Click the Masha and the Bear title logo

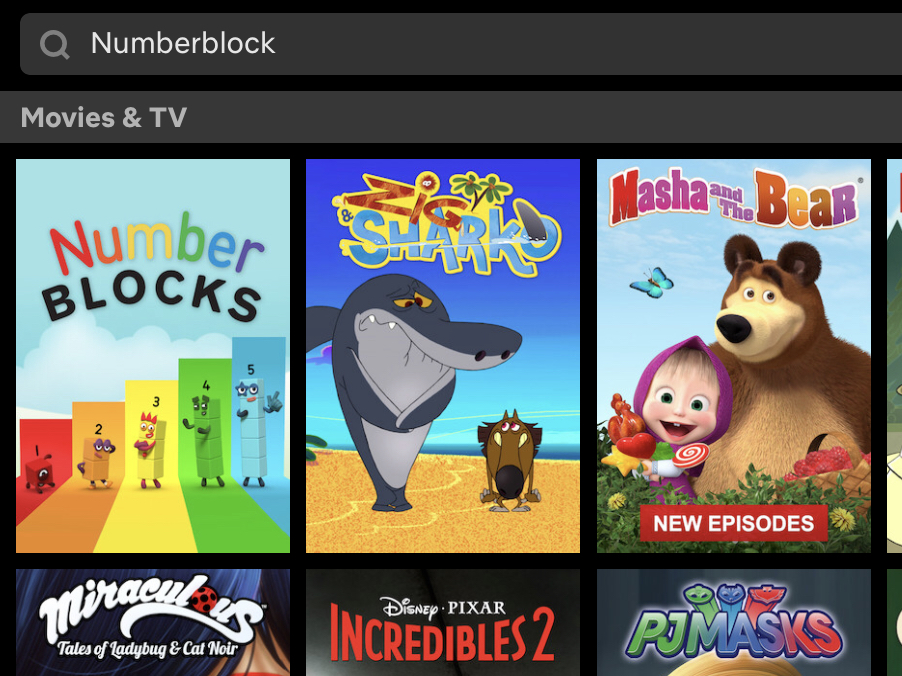coord(734,197)
